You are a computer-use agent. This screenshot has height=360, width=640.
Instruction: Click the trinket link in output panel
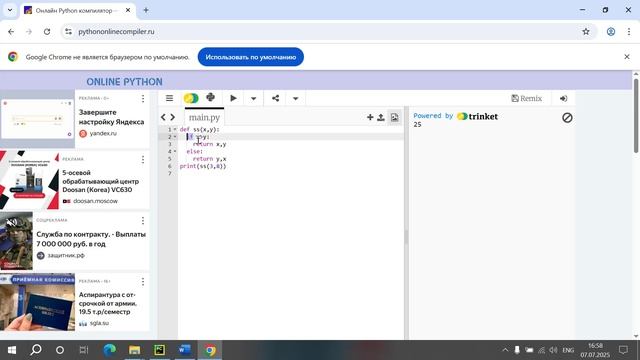478,116
